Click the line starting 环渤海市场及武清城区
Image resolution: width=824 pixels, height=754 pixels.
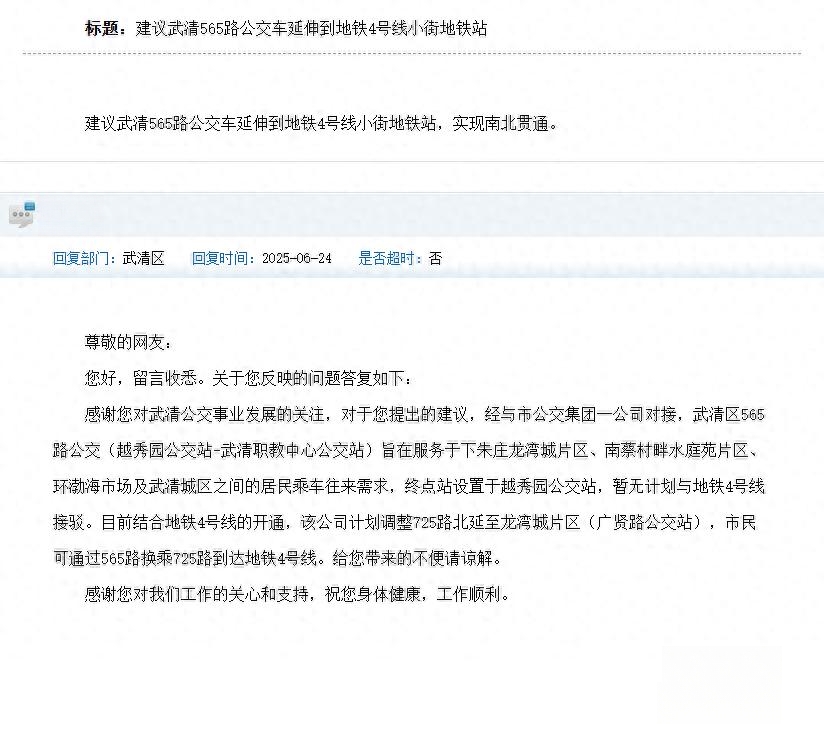(x=408, y=486)
